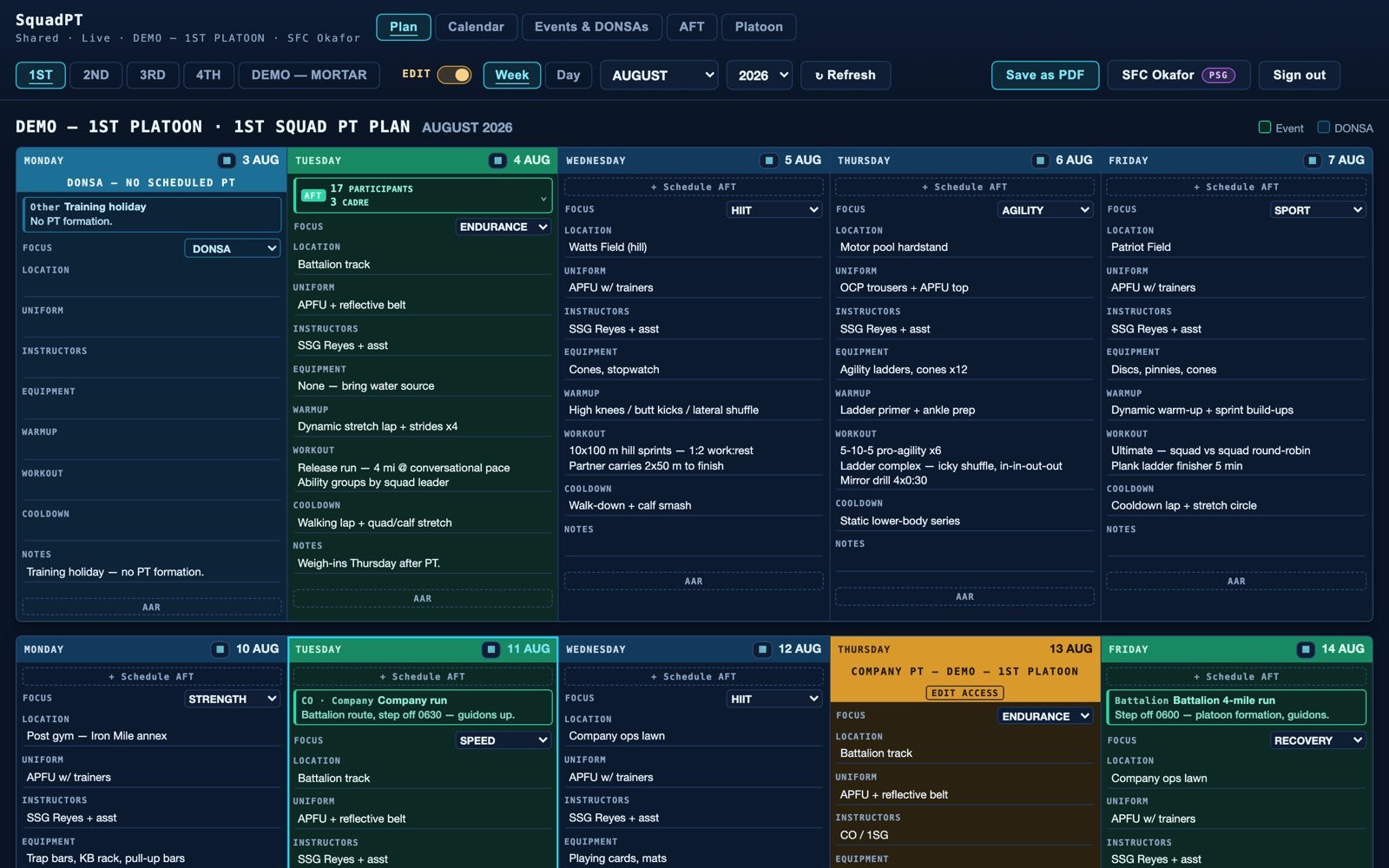
Task: Open the HIIT focus dropdown on 5 AUG
Action: tap(774, 210)
